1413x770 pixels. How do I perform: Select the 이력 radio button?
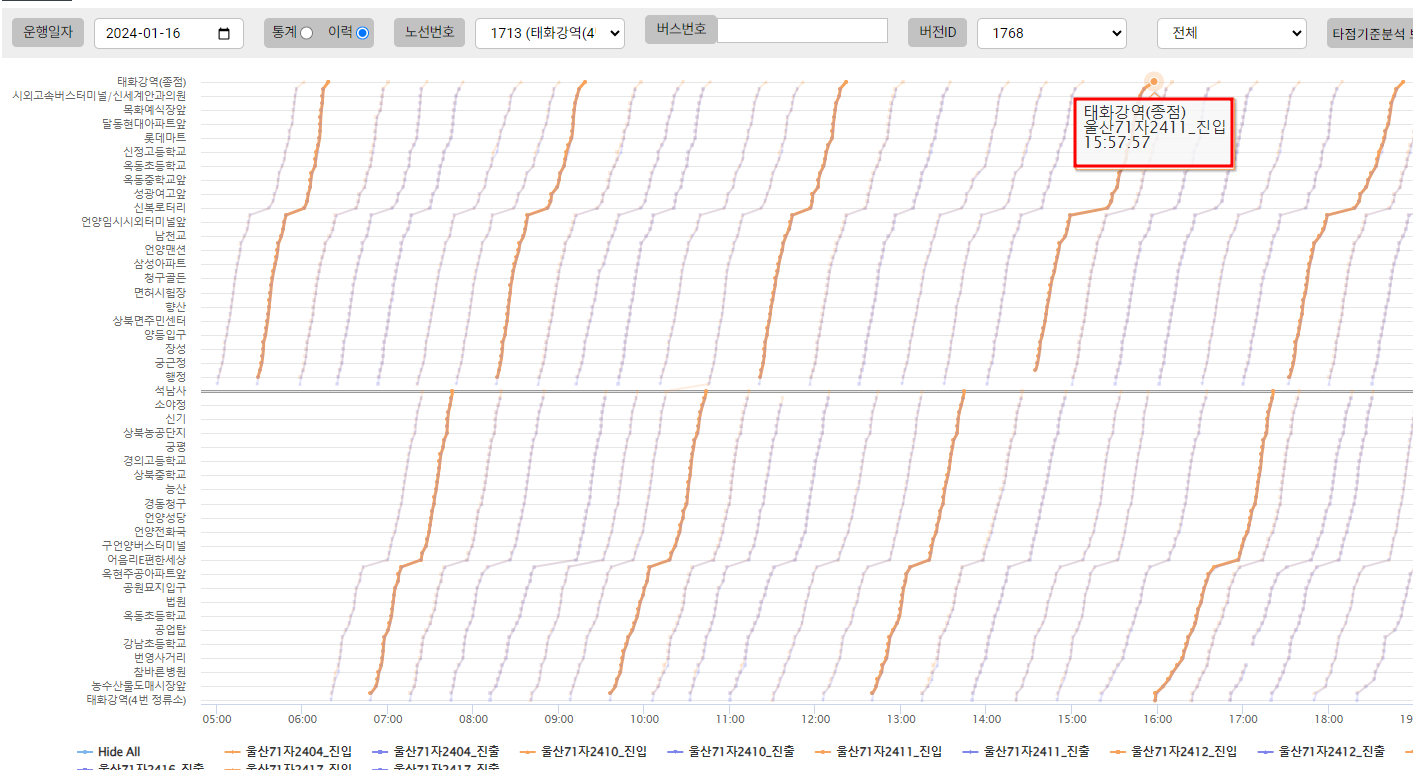(x=362, y=33)
